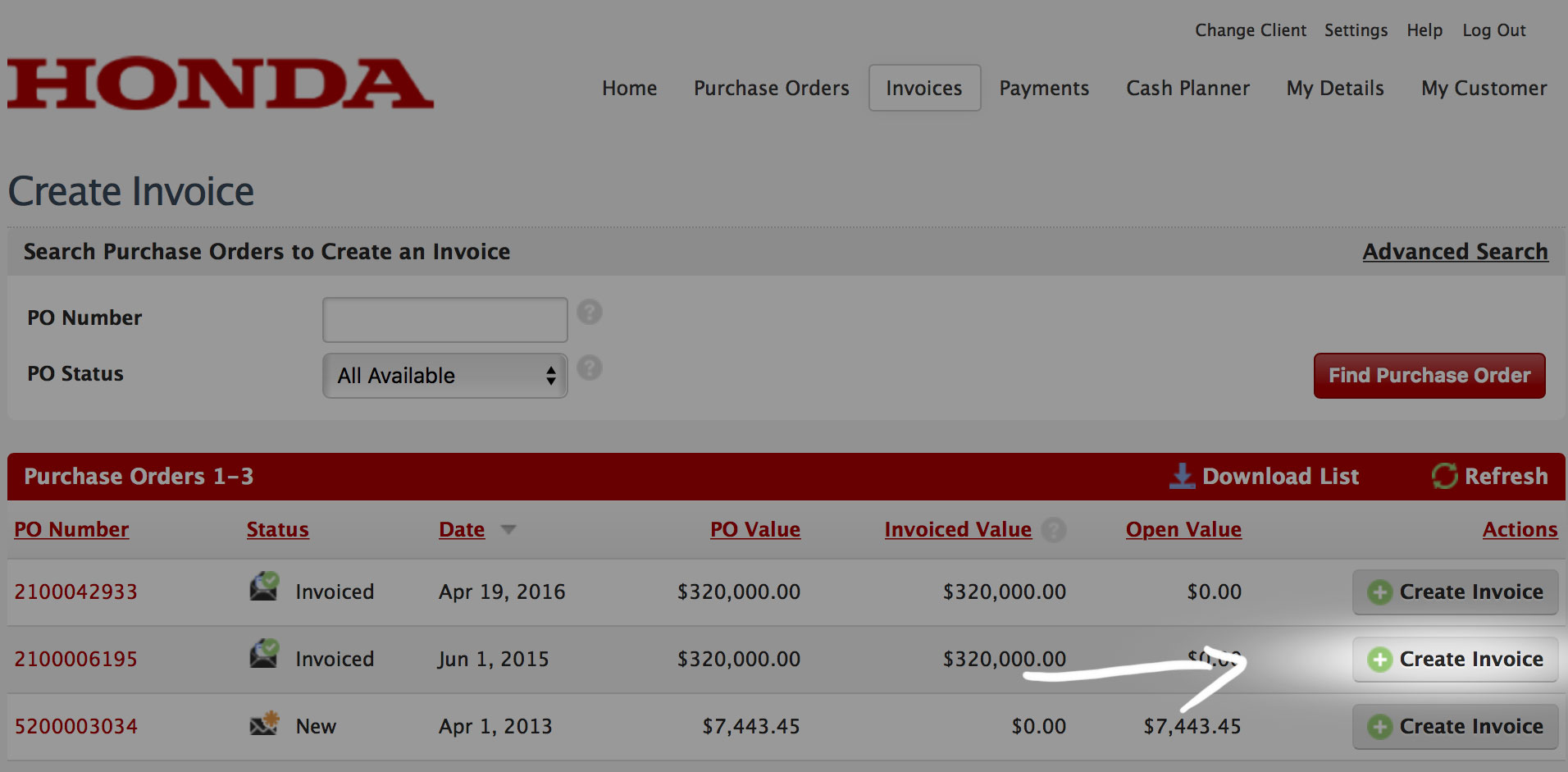Click the Invoiced Value help icon
This screenshot has height=772, width=1568.
(1054, 530)
